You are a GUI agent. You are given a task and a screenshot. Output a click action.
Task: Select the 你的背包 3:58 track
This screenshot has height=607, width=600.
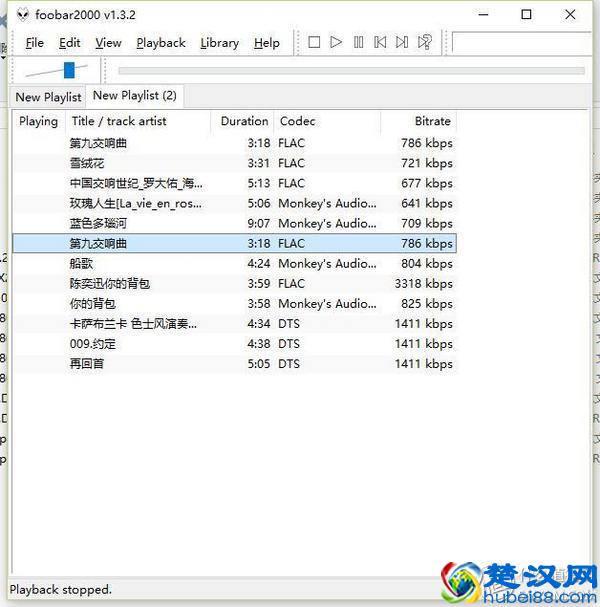coord(235,304)
